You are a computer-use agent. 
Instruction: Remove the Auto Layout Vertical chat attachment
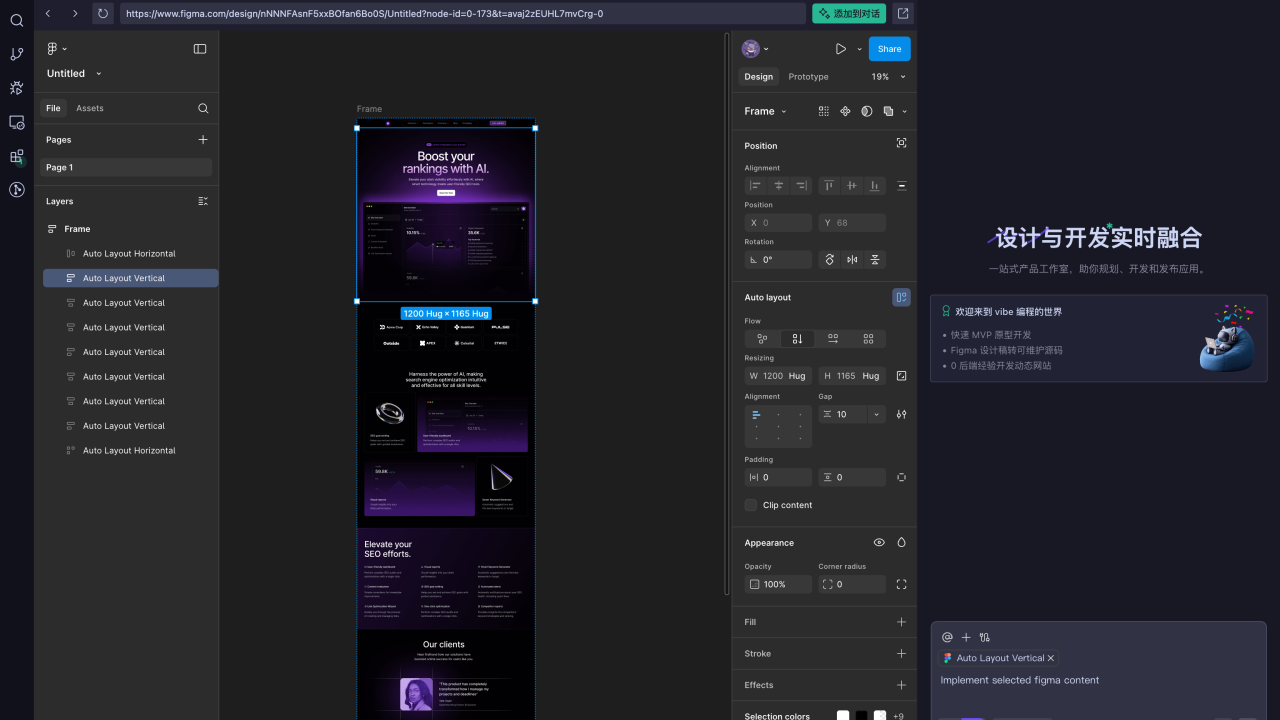1051,658
